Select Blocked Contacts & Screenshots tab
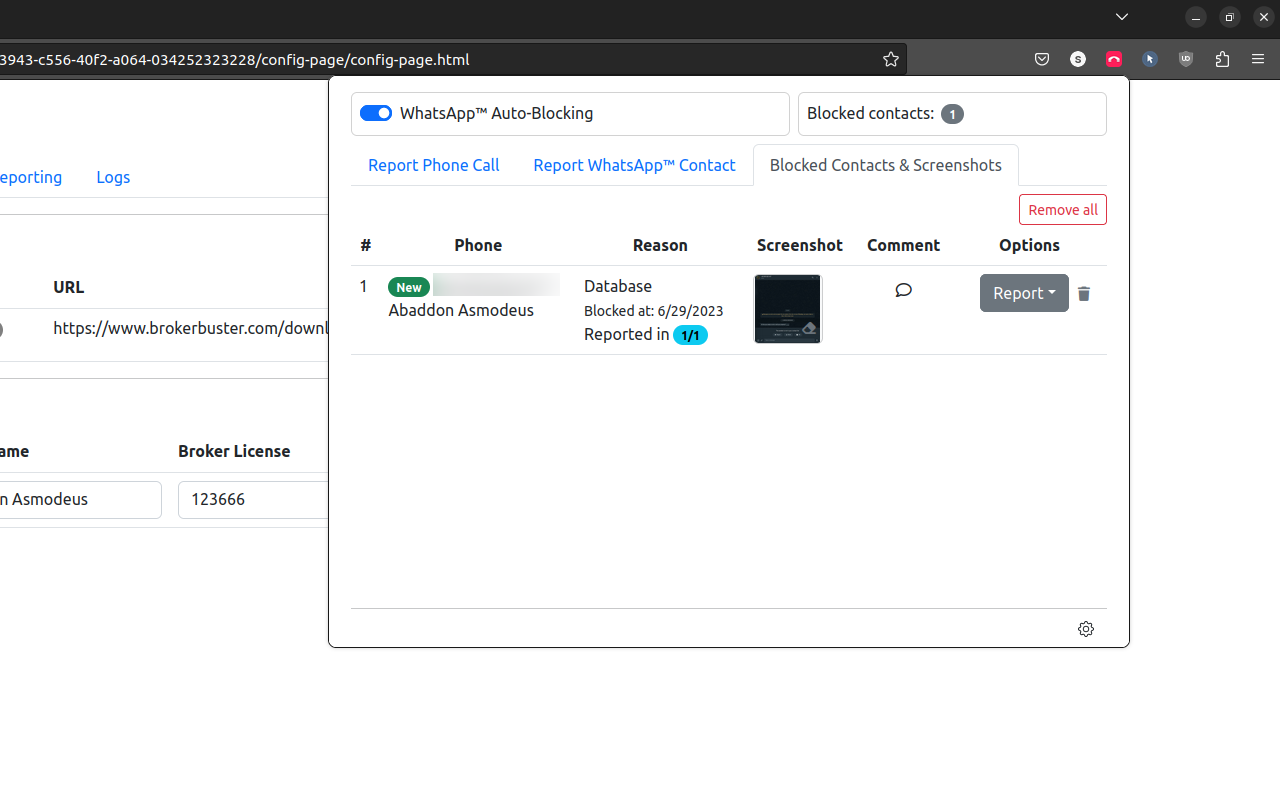1280x800 pixels. tap(885, 165)
